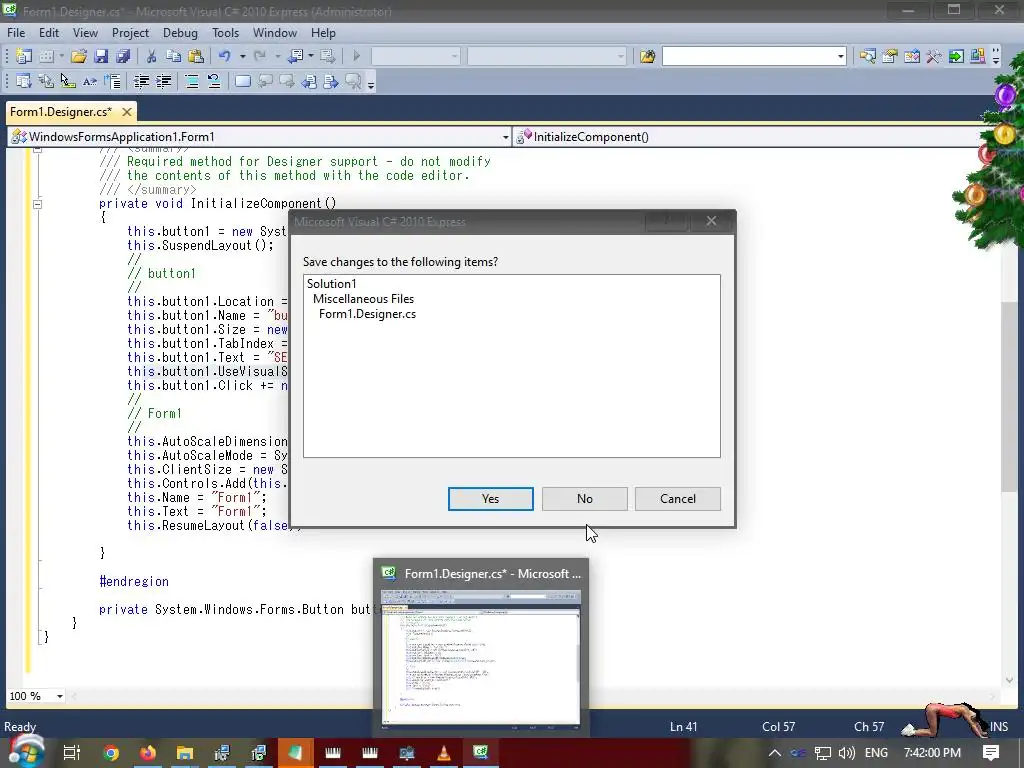1024x768 pixels.
Task: Open the Undo history dropdown arrow
Action: click(x=242, y=56)
